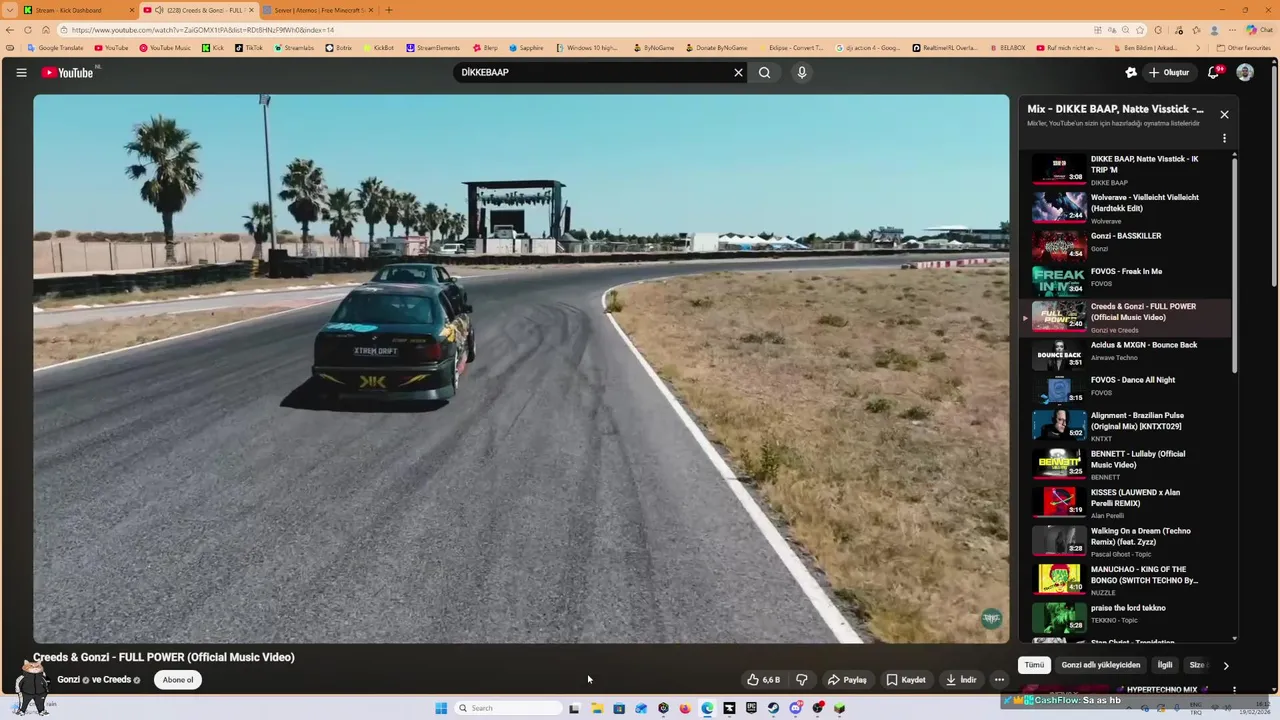
Task: Play Gonzi BASSKILLER from playlist
Action: coord(1127,244)
